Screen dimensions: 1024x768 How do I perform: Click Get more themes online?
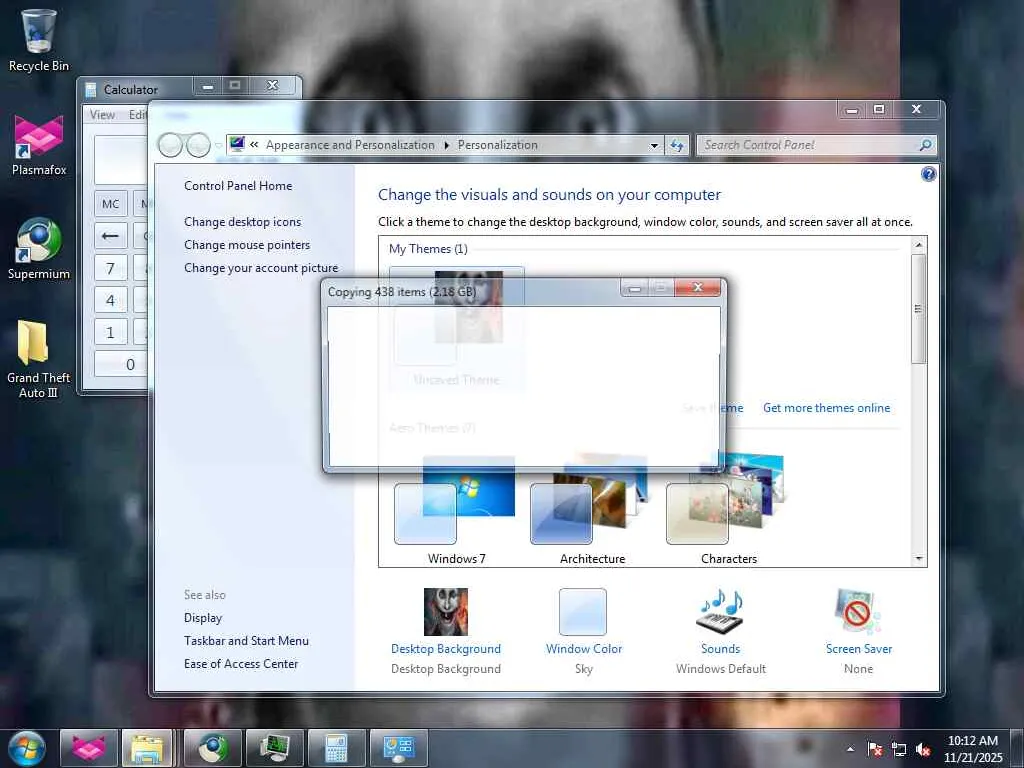tap(826, 408)
